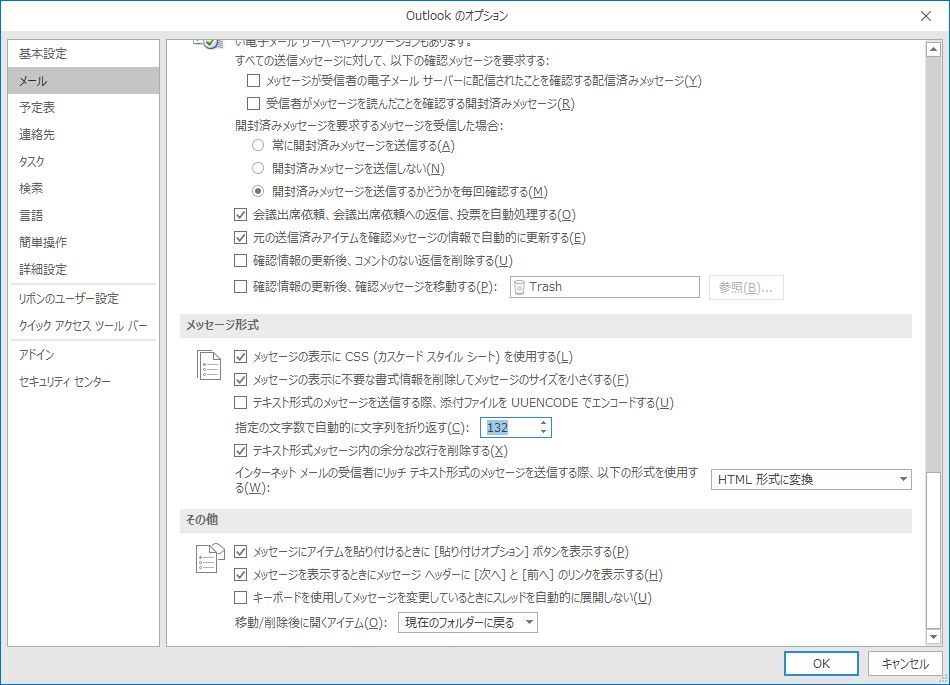
Task: Click 移動/削除後に開くアイテム label
Action: tap(311, 623)
